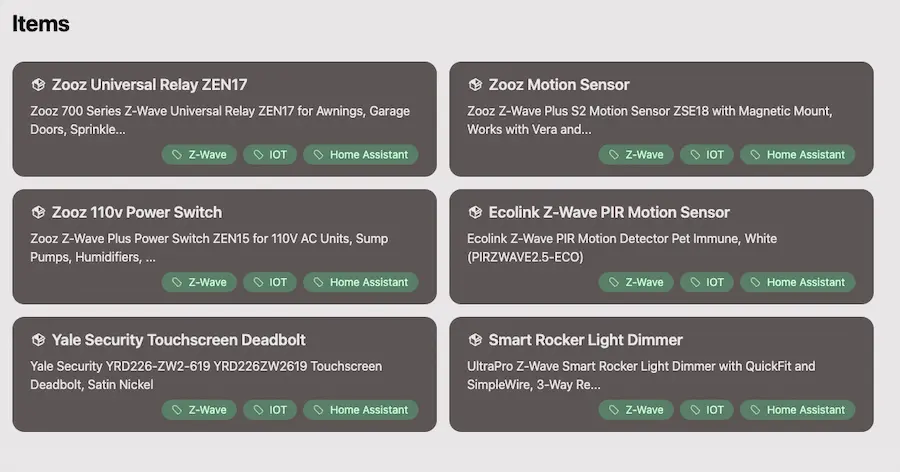900x472 pixels.
Task: Click the tag icon in Zooz Universal Relay's Z-Wave badge
Action: point(177,154)
